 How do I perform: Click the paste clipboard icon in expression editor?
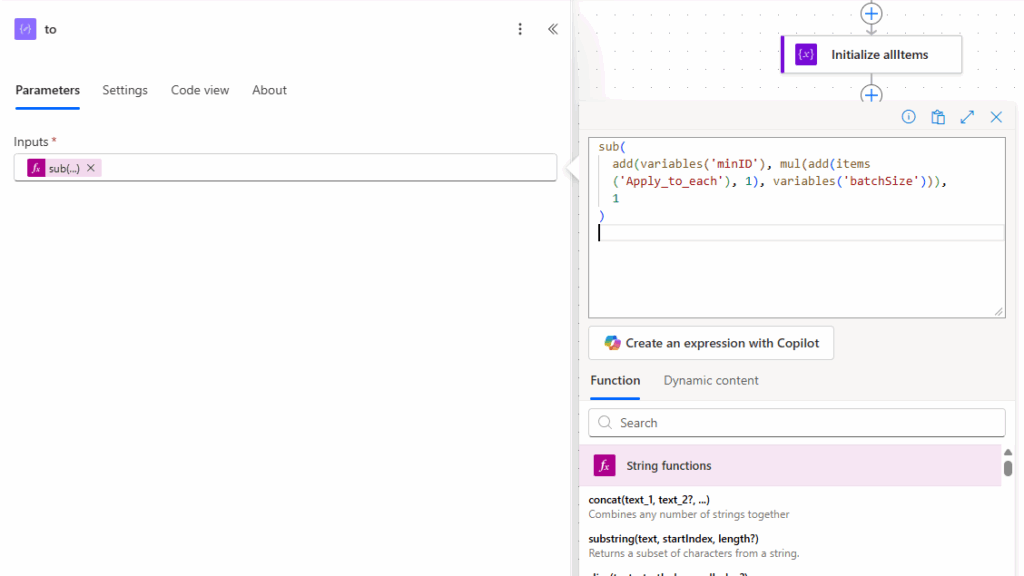point(938,117)
